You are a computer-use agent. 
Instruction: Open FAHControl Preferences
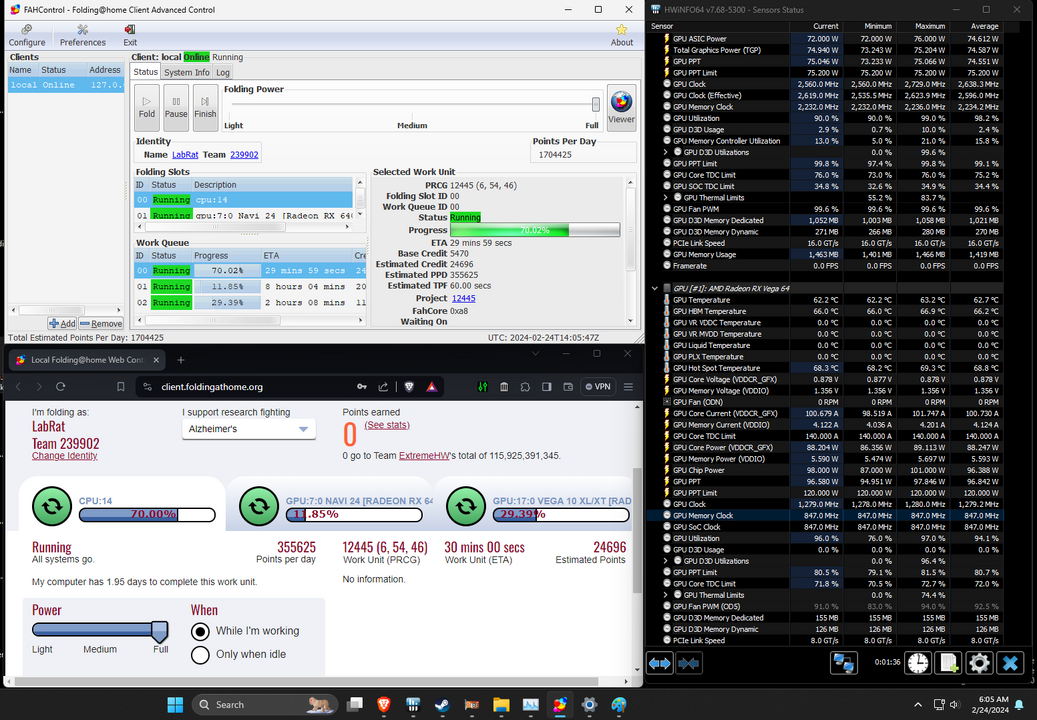click(82, 35)
